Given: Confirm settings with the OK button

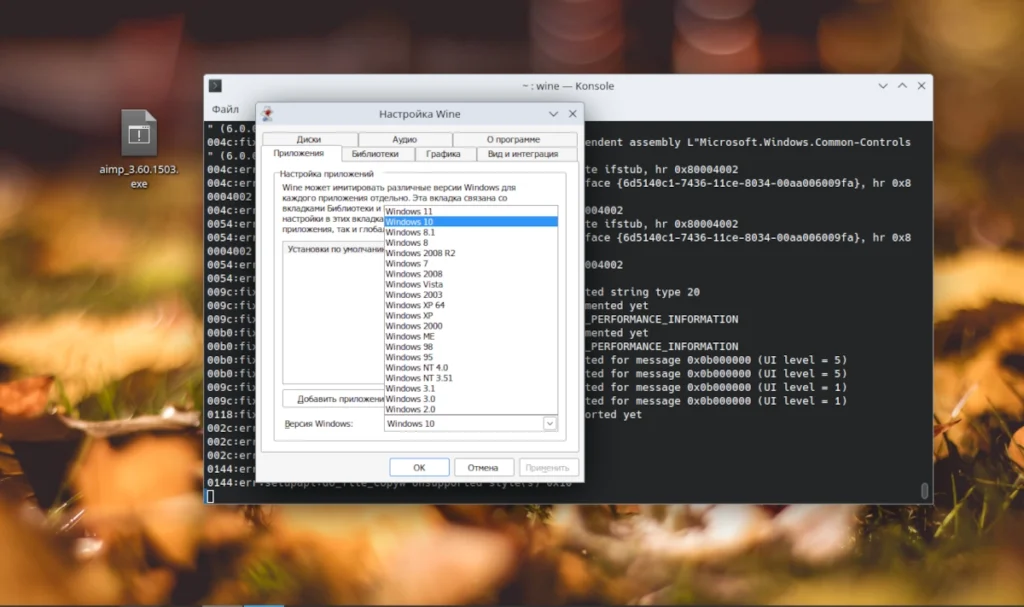Looking at the screenshot, I should click(419, 468).
